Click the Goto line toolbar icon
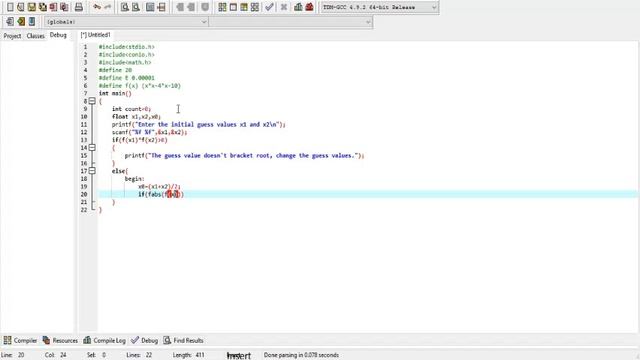This screenshot has width=640, height=360. pos(161,7)
